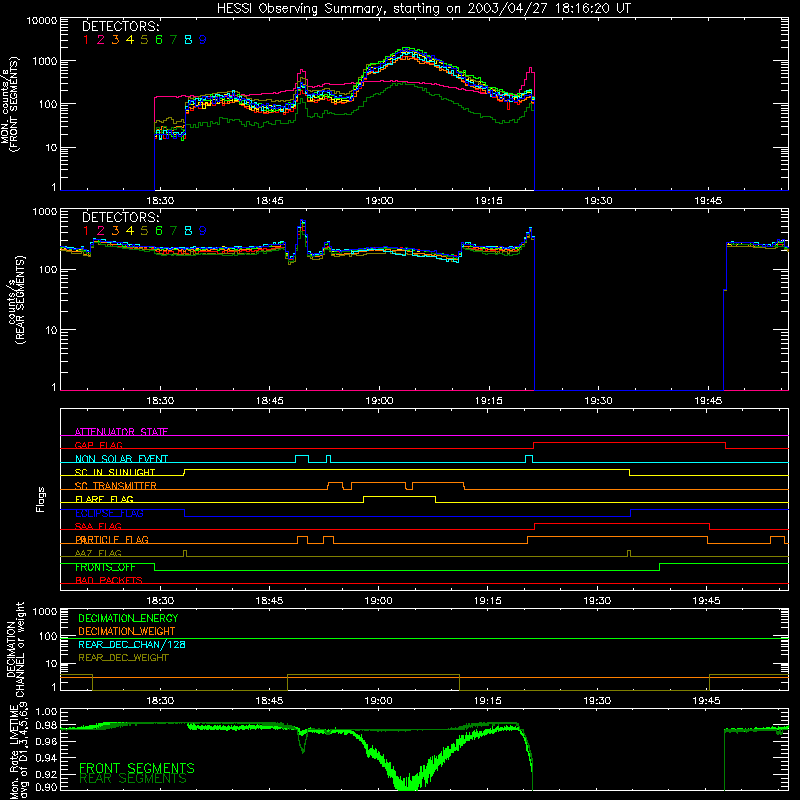Click the 19:00 time label under front segments plot
This screenshot has height=800, width=800.
(x=379, y=201)
